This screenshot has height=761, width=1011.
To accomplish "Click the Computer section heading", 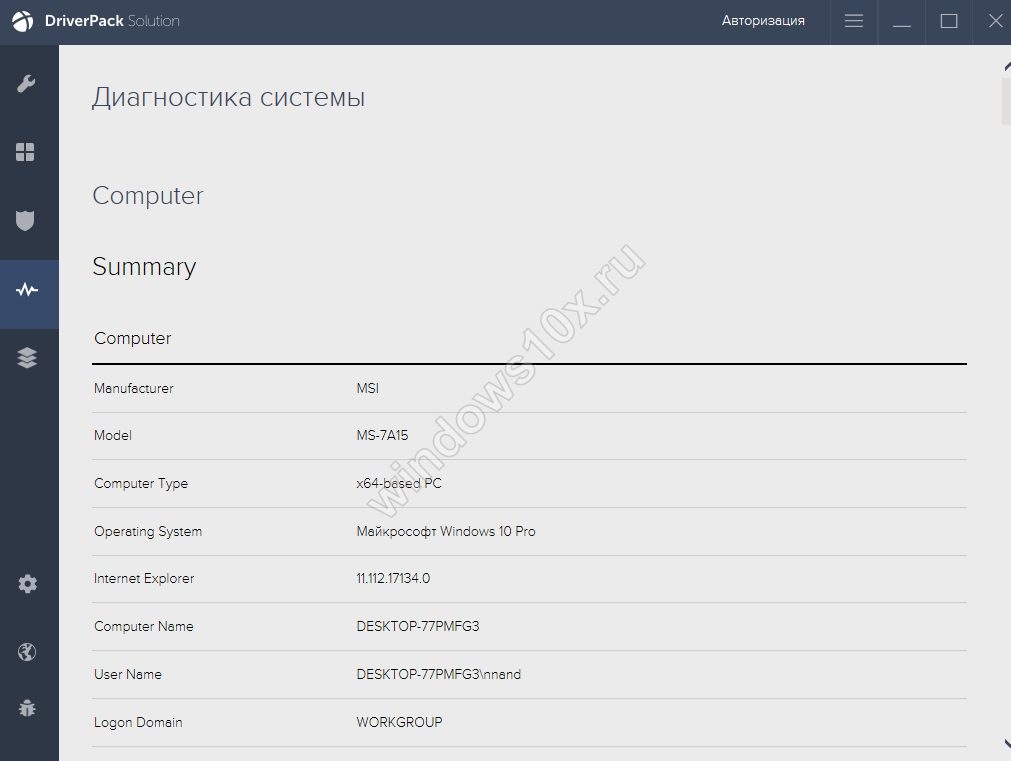I will coord(148,196).
